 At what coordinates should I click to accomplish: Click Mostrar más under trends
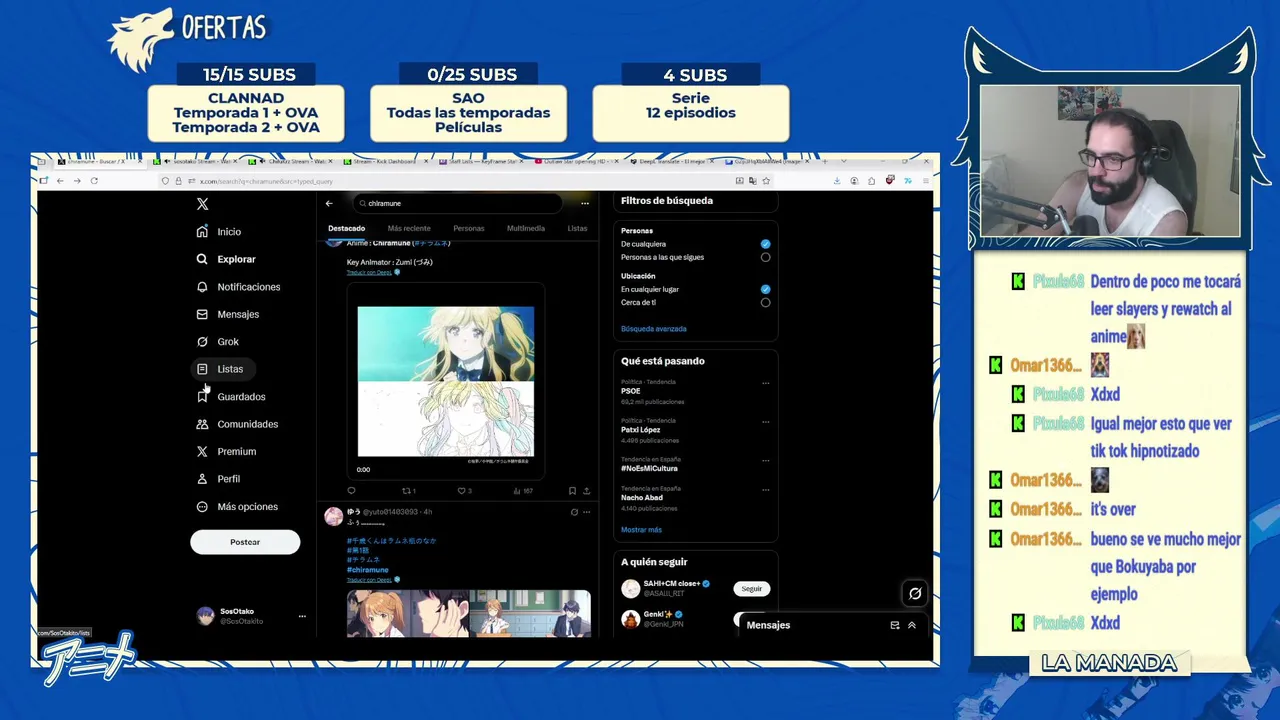tap(641, 530)
